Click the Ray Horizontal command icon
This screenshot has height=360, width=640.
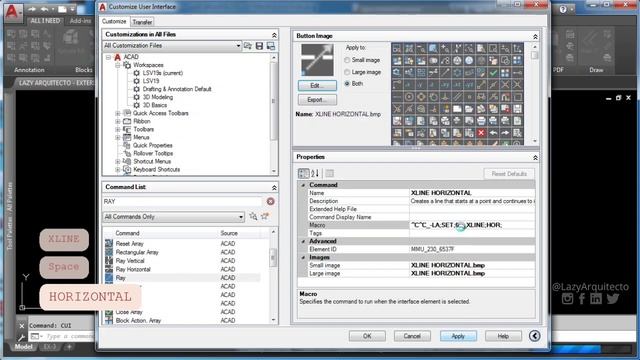tap(109, 269)
